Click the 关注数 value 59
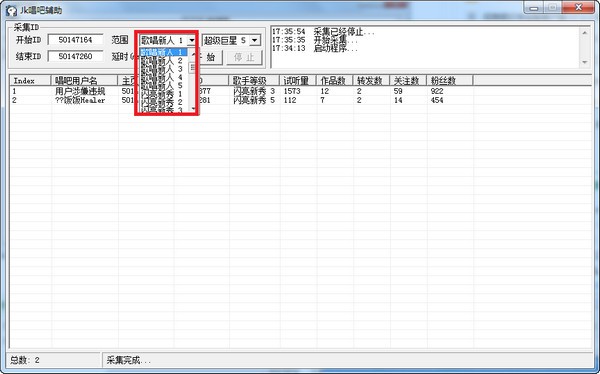600x374 pixels. click(398, 91)
